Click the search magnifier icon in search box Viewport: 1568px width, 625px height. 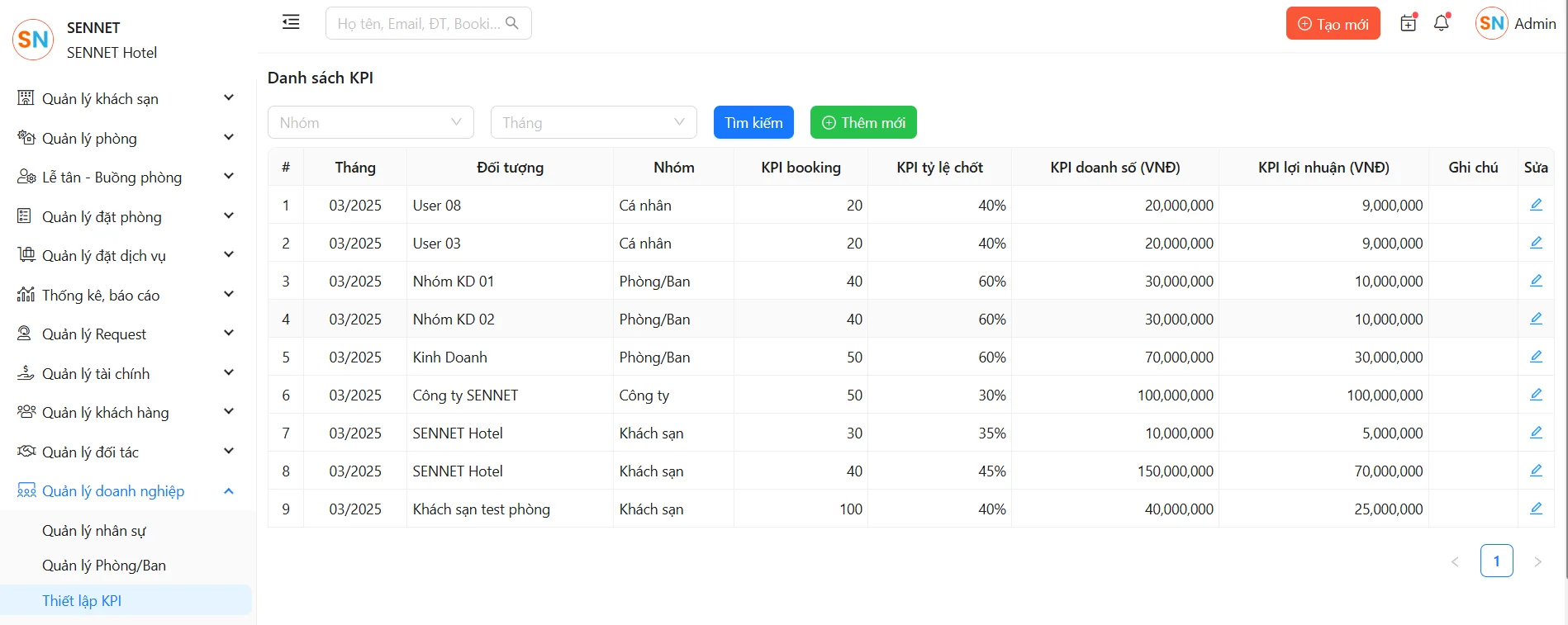[x=512, y=23]
